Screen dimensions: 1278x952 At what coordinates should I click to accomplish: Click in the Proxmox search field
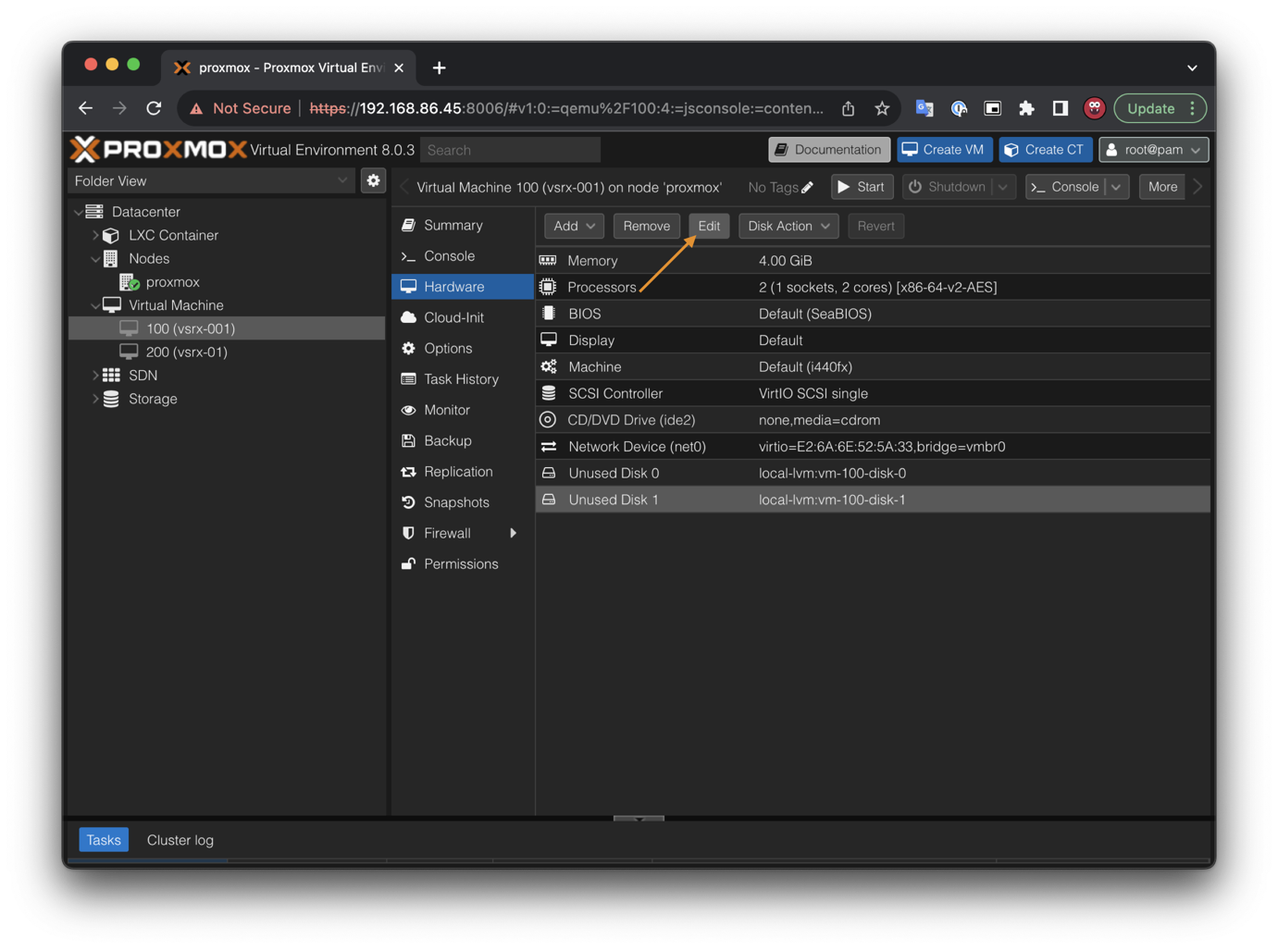click(510, 150)
